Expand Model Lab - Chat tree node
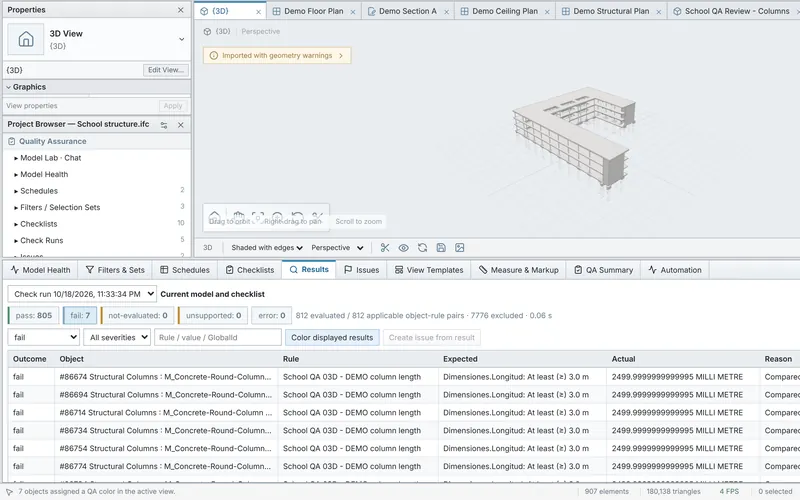This screenshot has height=500, width=800. (x=16, y=158)
